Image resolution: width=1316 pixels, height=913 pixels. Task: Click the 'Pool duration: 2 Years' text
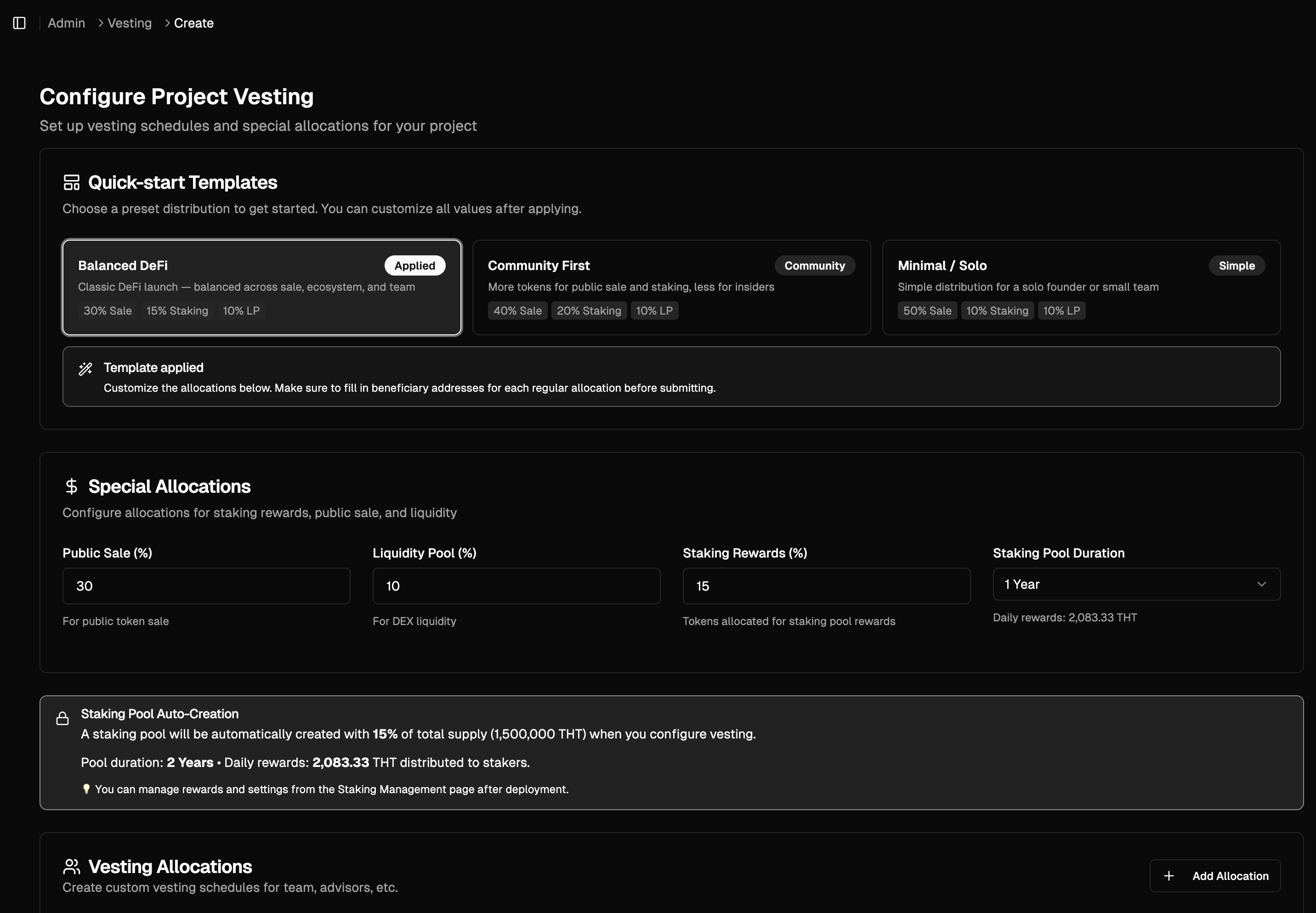click(x=147, y=762)
